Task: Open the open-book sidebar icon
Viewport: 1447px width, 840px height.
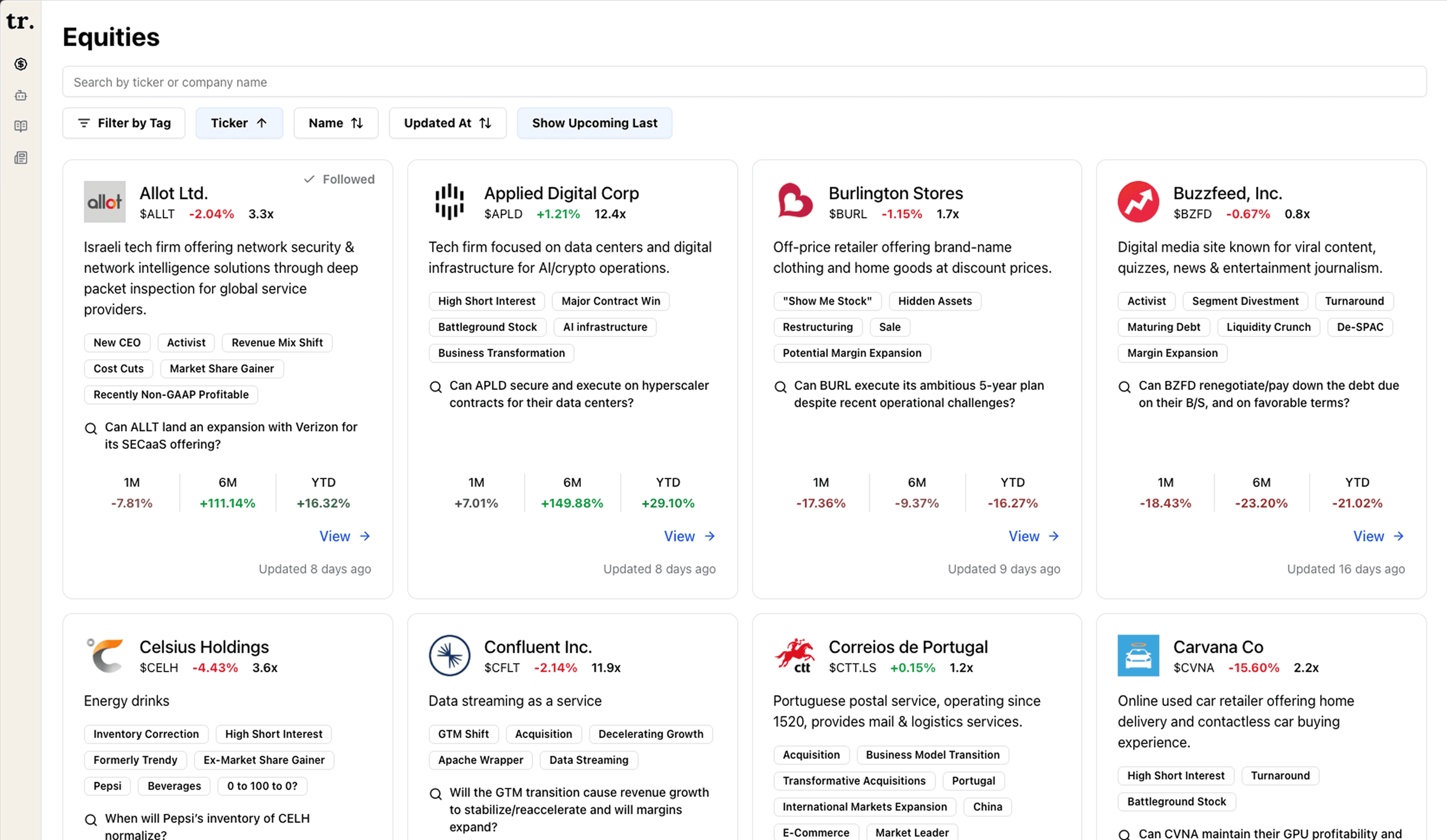Action: tap(21, 126)
